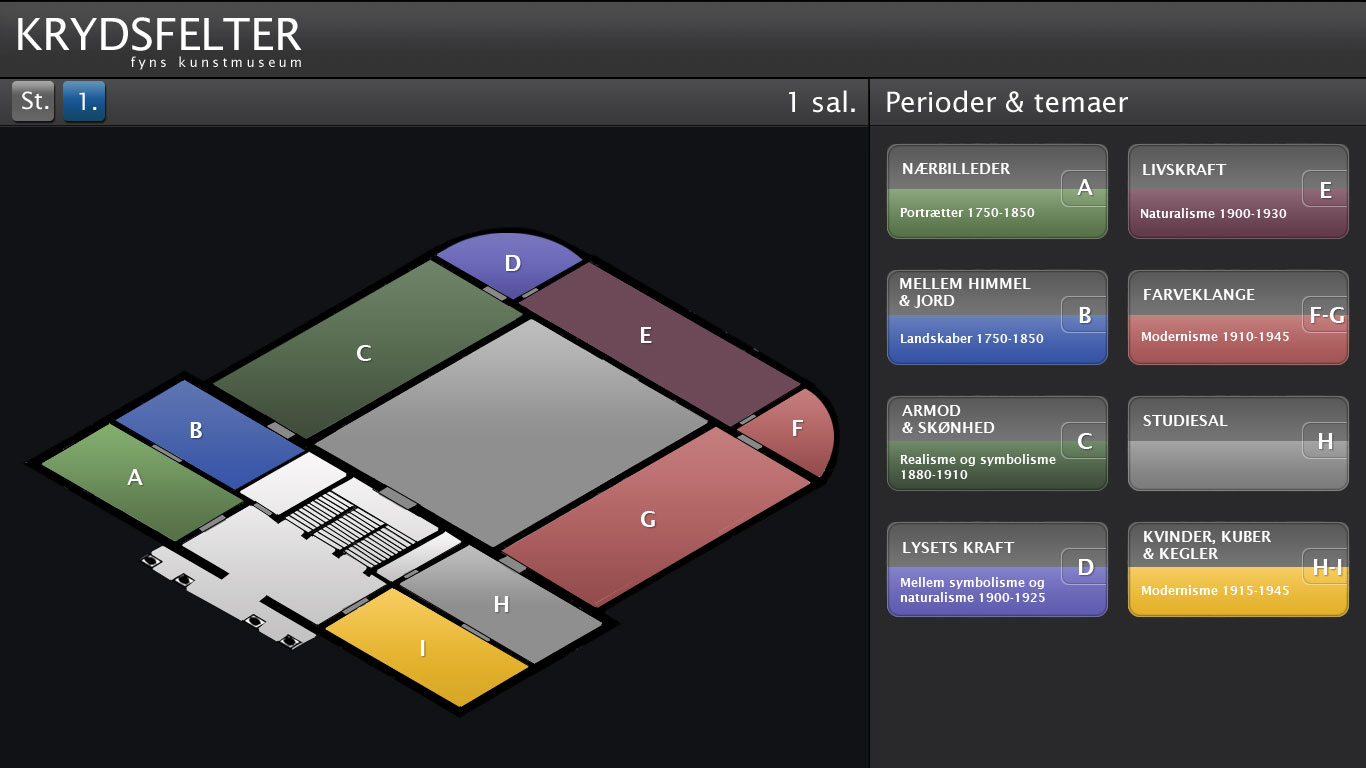
Task: Select the ARMOD & SKØNHED theme card
Action: click(996, 443)
